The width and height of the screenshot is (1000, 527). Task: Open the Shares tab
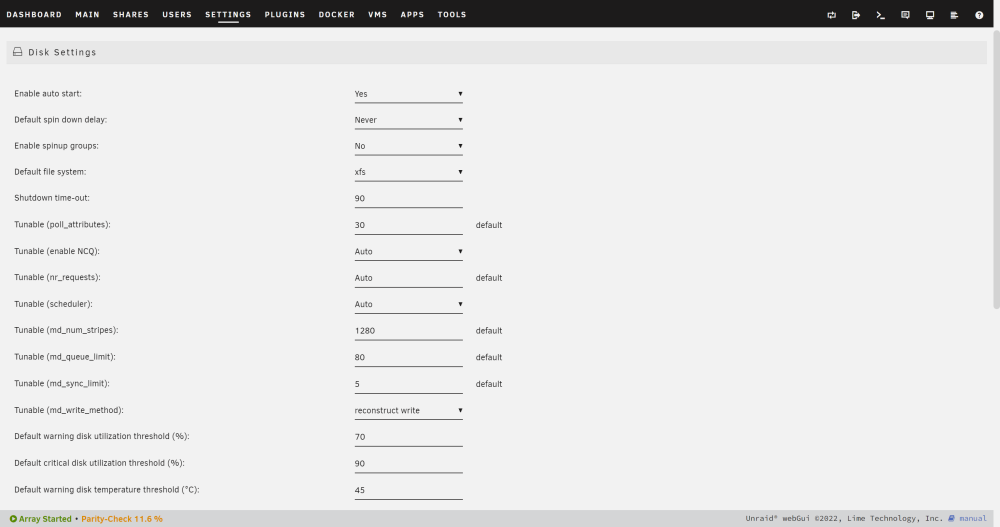click(x=131, y=14)
